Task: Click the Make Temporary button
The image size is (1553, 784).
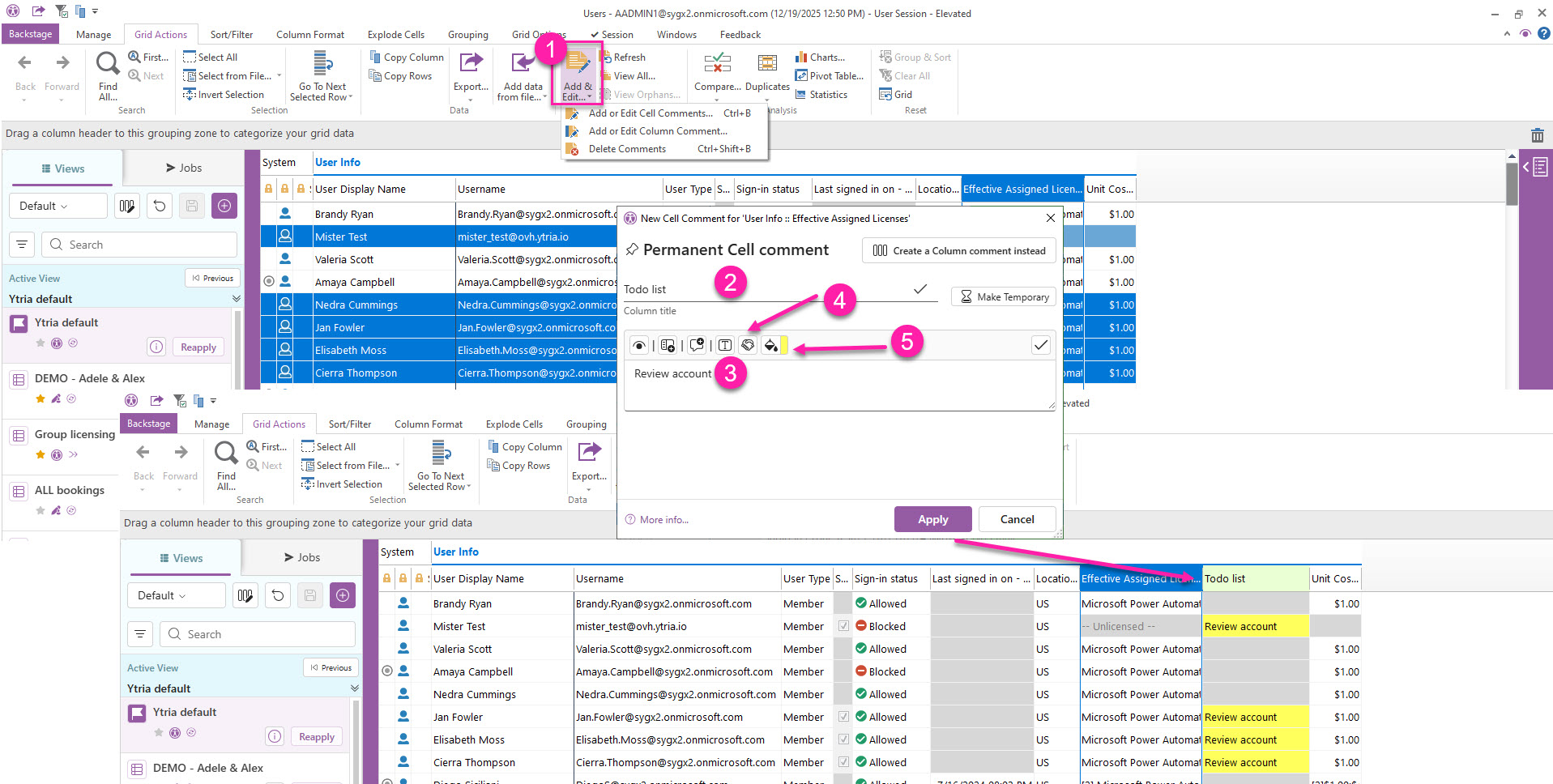Action: 1003,297
